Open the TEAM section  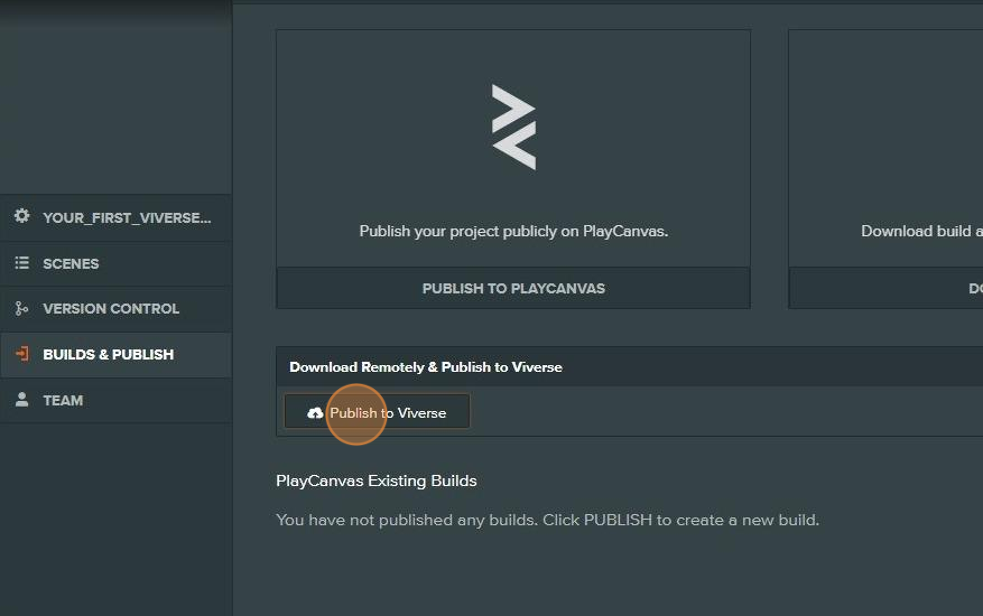(x=63, y=400)
